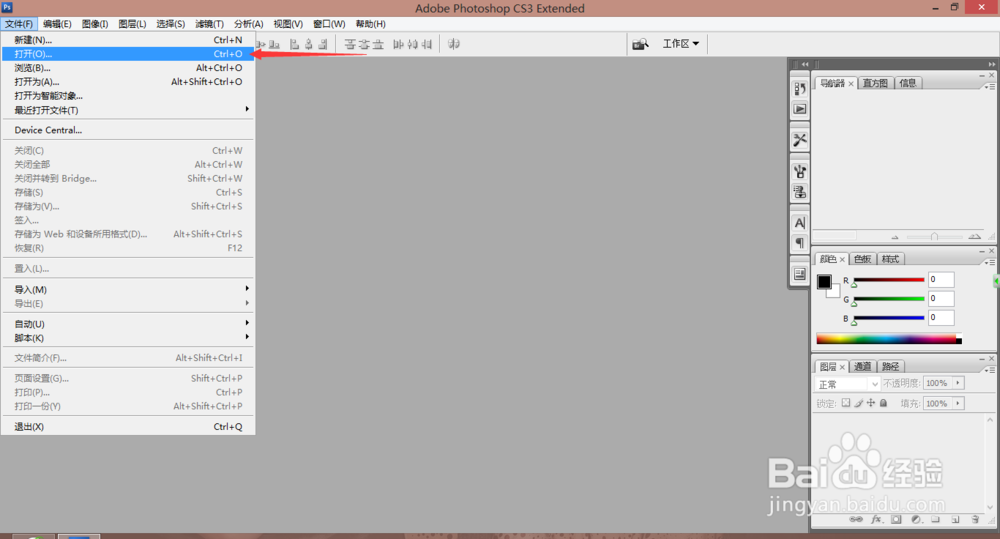Switch to the 色板 tab
Viewport: 1000px width, 539px height.
pos(862,259)
